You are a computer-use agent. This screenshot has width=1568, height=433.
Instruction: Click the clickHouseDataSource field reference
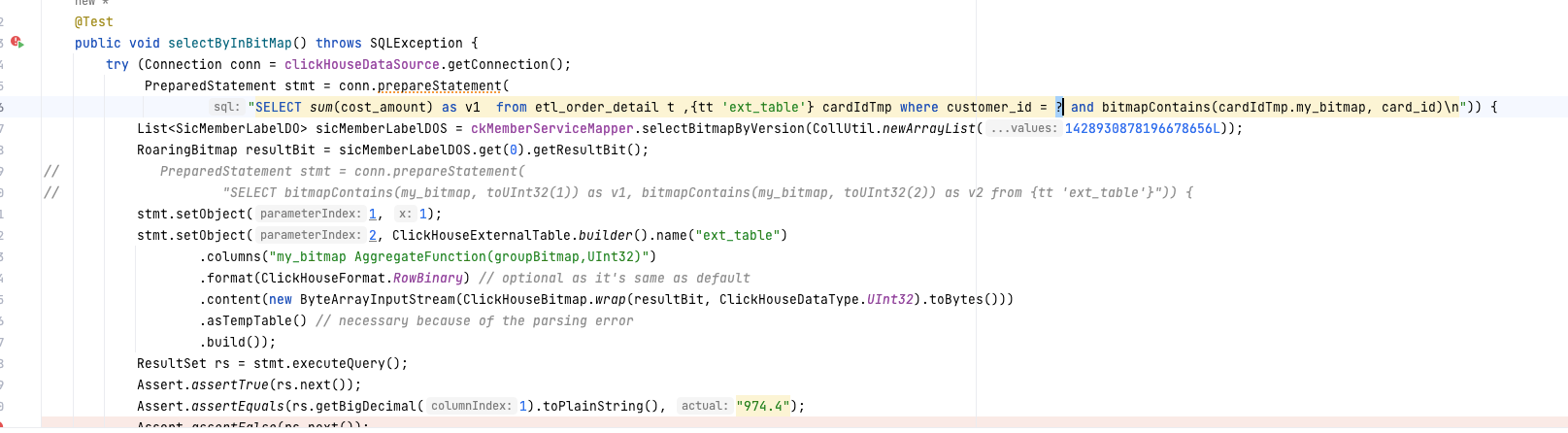(362, 64)
